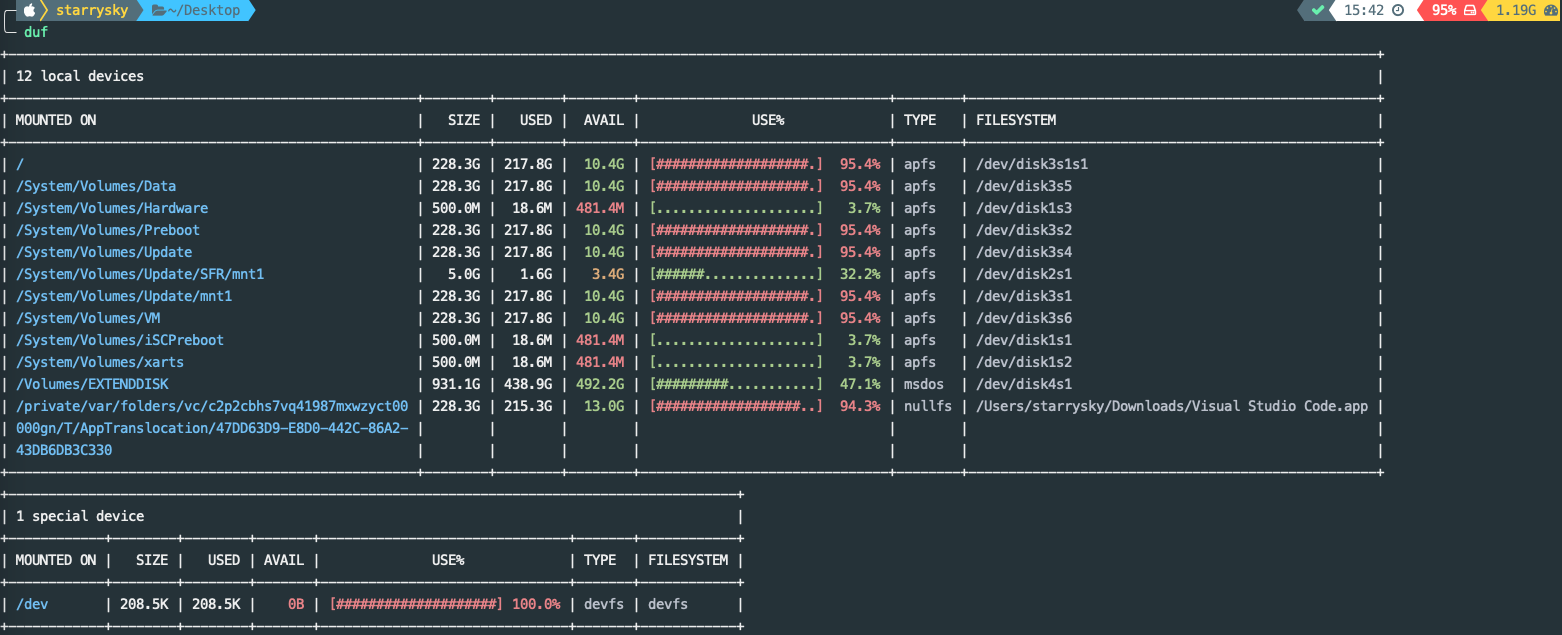Click the /System/Volumes/VM mount path

tap(88, 318)
